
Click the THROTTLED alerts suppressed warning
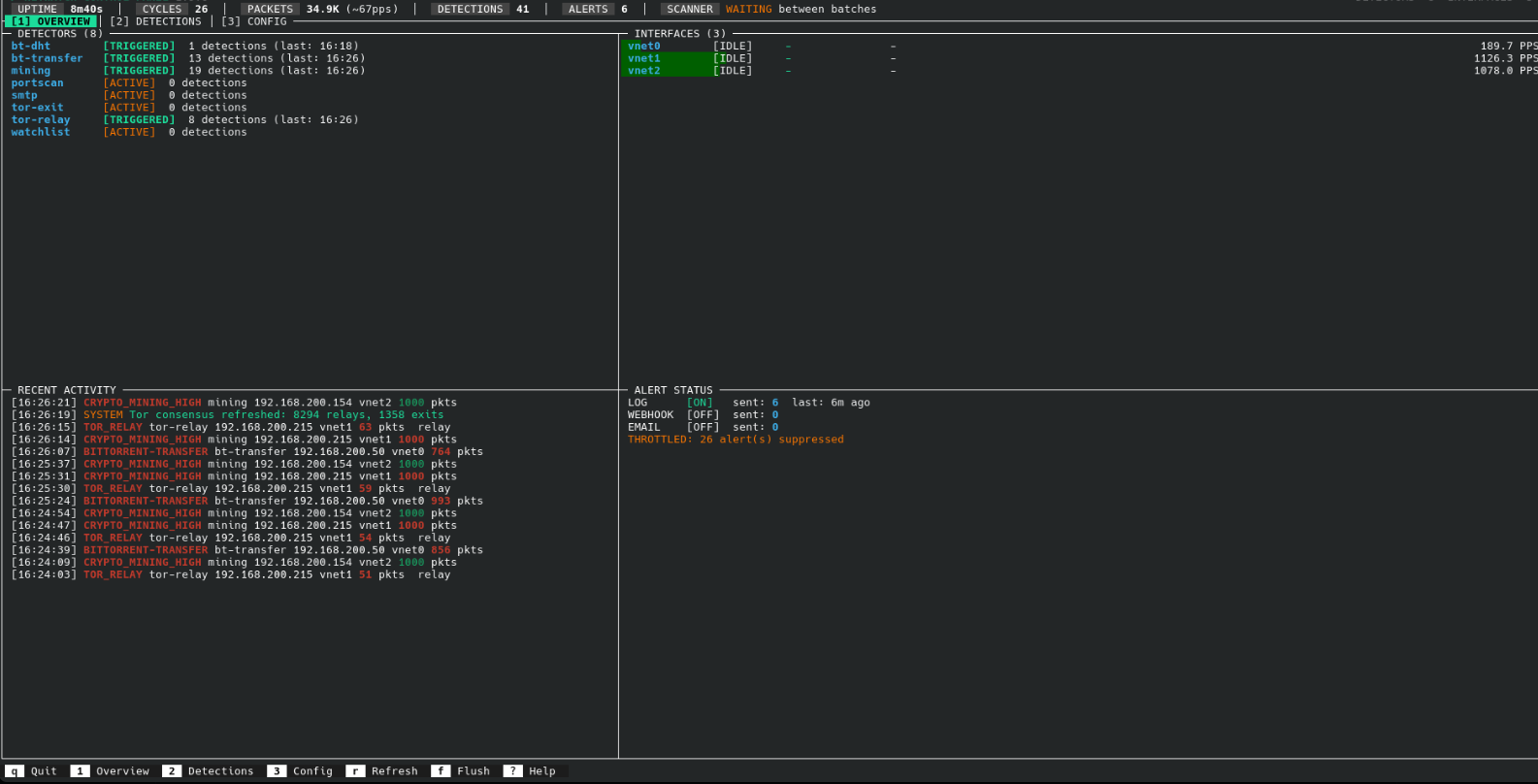coord(736,440)
